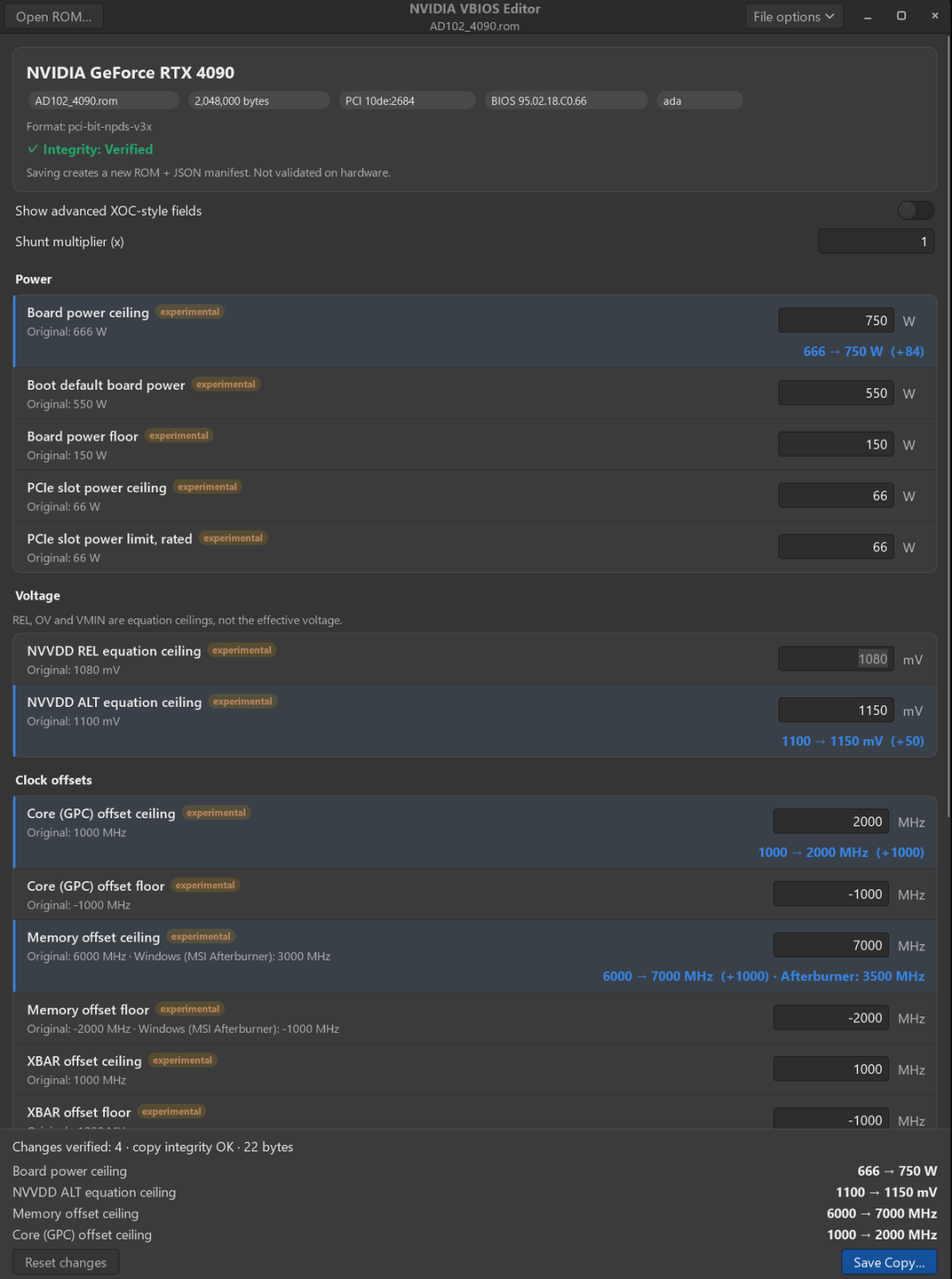Image resolution: width=952 pixels, height=1279 pixels.
Task: Click the Save Copy... button
Action: [889, 1262]
